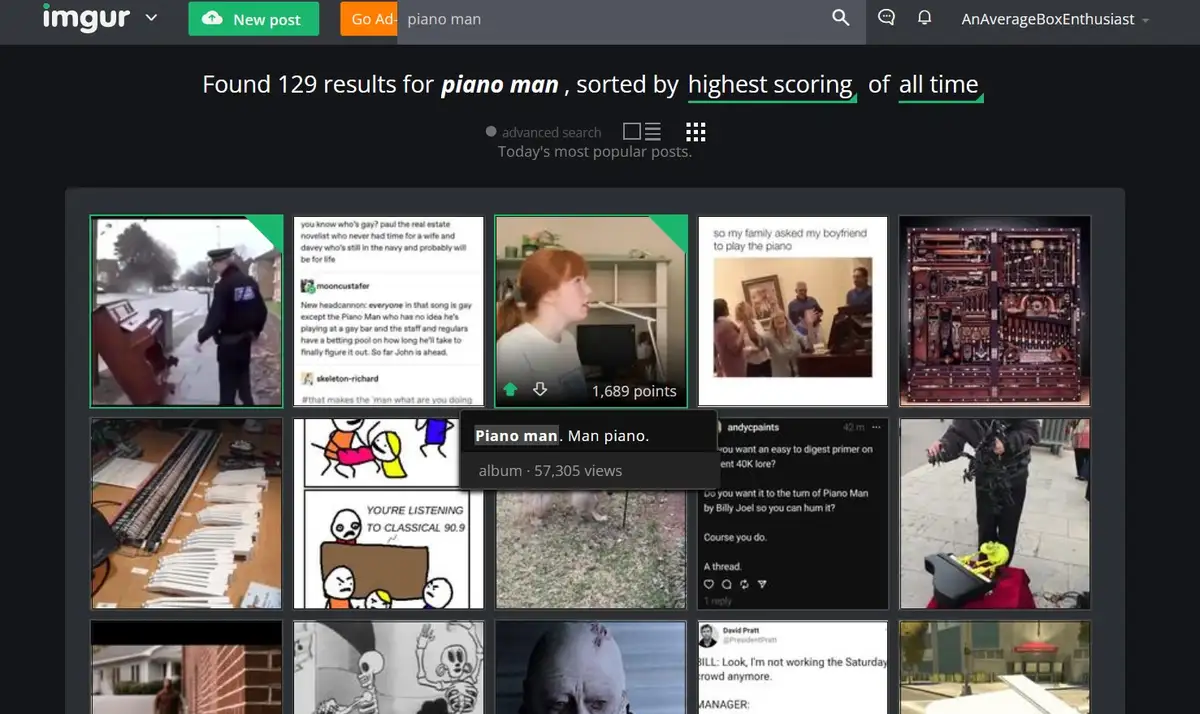Open the David Pratt tweet thumbnail

tap(793, 667)
